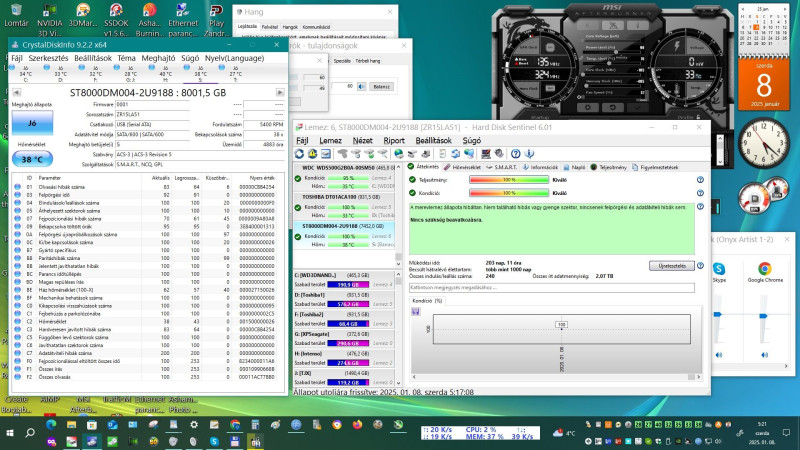Click the Windows Start button
Image resolution: width=800 pixels, height=450 pixels.
click(10, 433)
